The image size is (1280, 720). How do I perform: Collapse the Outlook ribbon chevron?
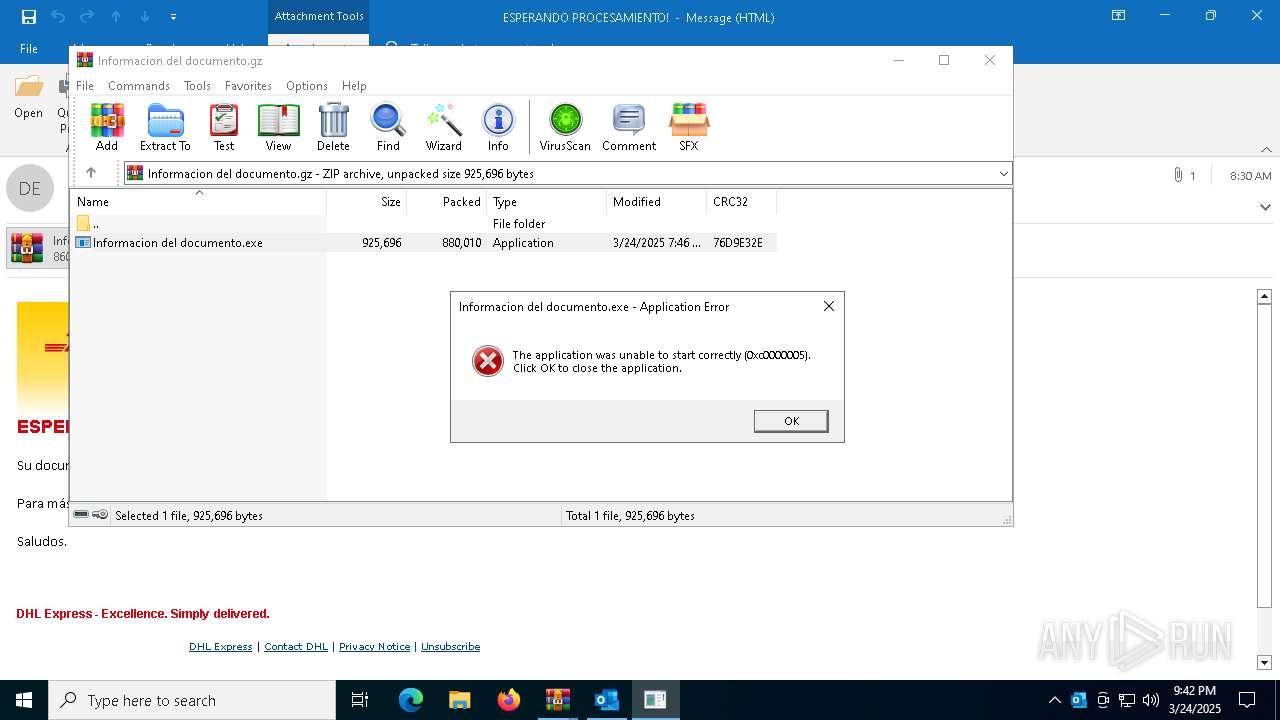click(x=1266, y=149)
